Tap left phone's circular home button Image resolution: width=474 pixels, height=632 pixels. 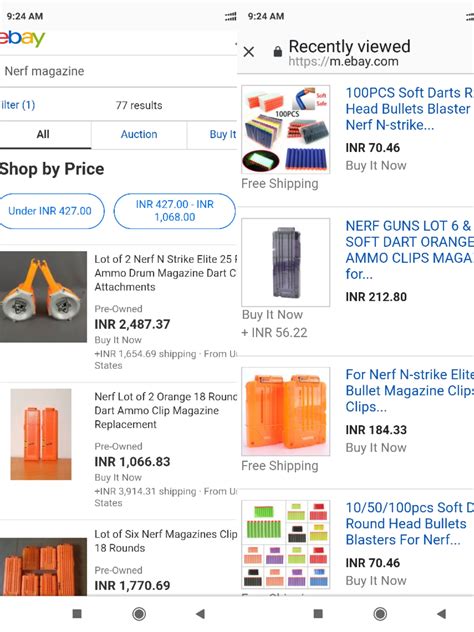(139, 614)
